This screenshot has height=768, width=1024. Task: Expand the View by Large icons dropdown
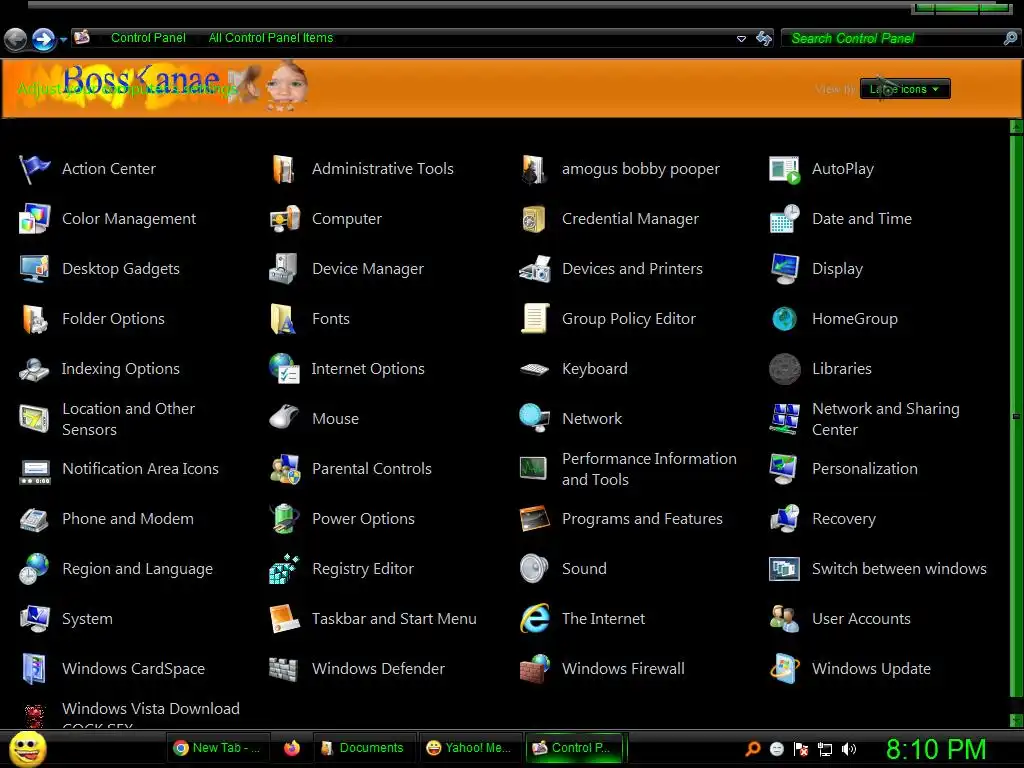(905, 89)
